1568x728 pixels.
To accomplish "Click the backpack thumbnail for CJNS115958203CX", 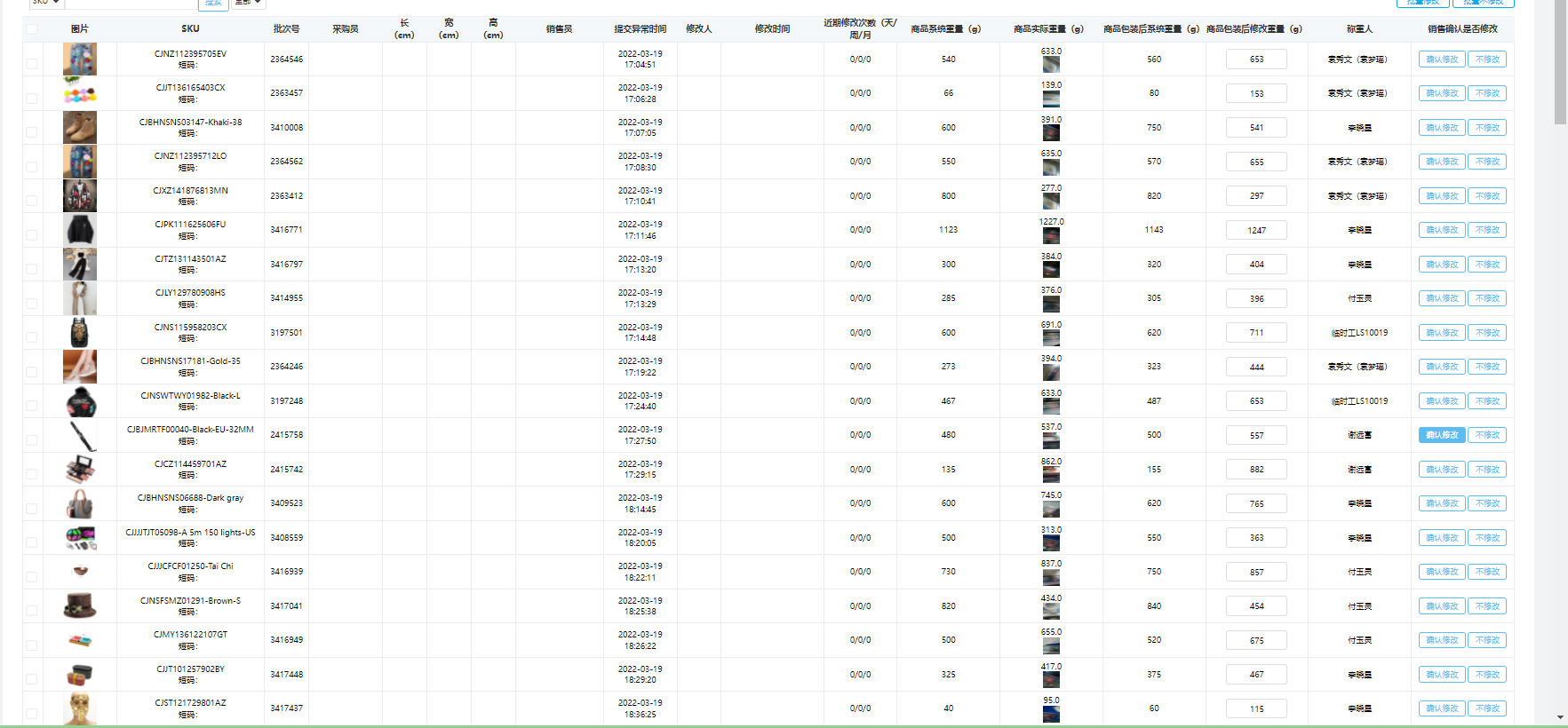I will [x=80, y=333].
